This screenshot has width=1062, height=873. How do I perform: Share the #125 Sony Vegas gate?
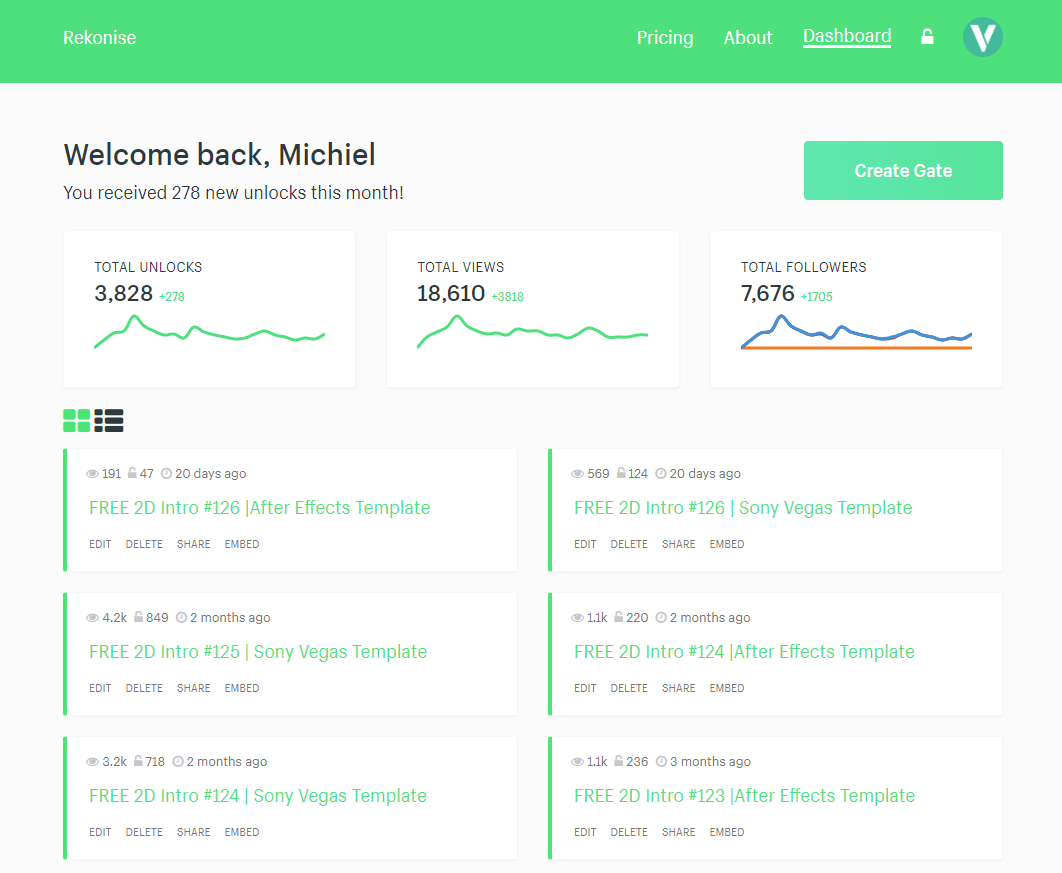pos(194,688)
